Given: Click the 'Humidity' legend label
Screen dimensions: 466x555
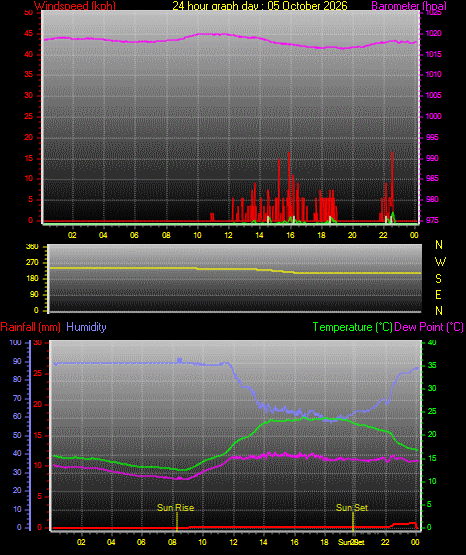Looking at the screenshot, I should (x=86, y=327).
